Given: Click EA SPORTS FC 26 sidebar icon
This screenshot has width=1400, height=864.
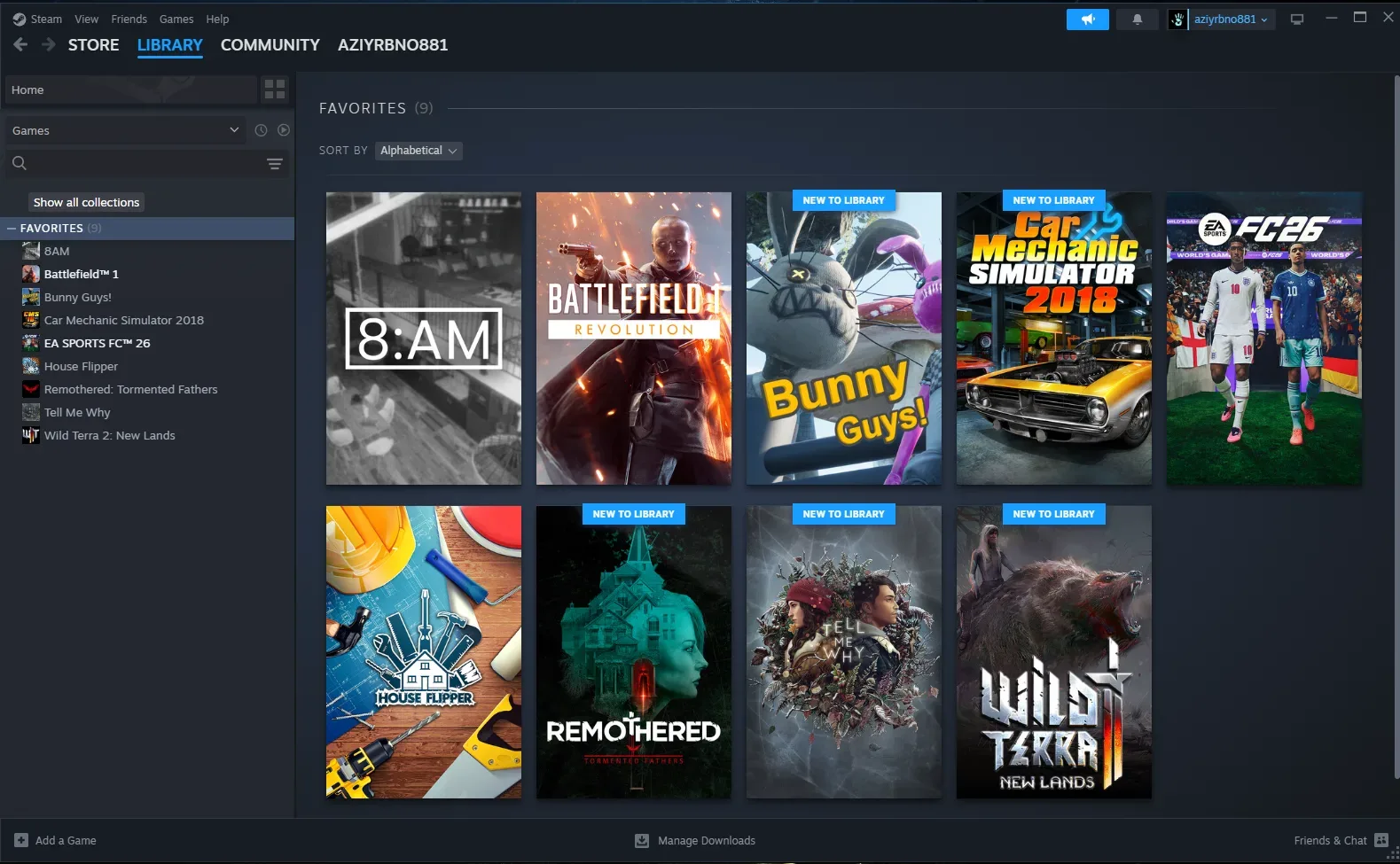Looking at the screenshot, I should coord(31,343).
